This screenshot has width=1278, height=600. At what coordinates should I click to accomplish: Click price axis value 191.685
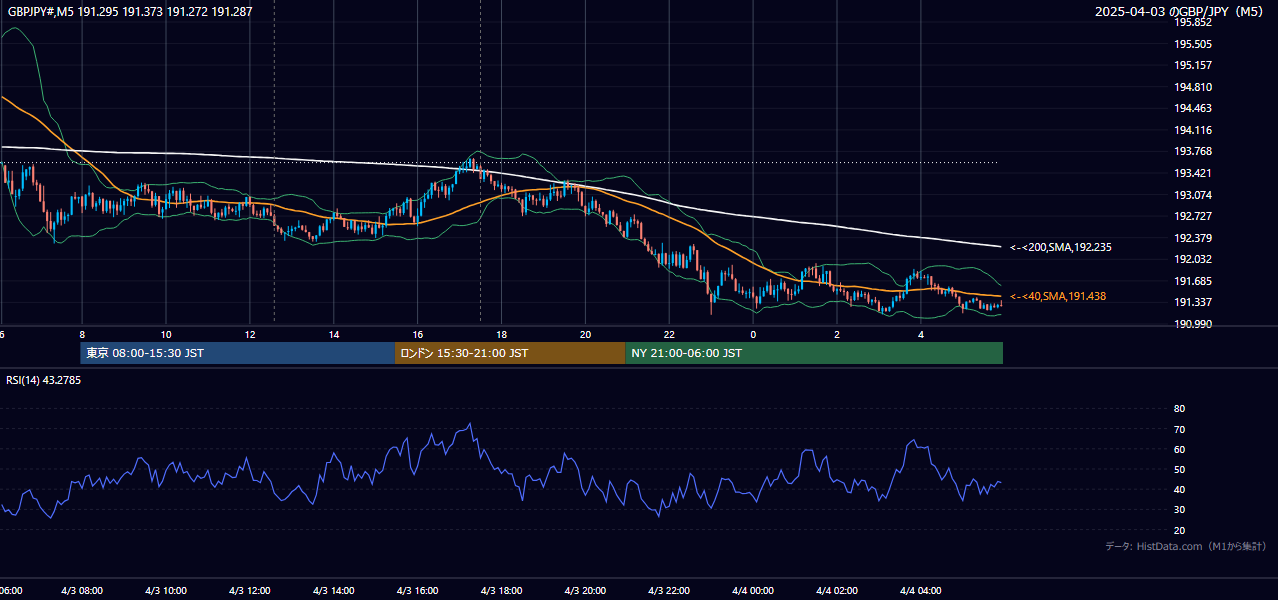tap(1193, 281)
